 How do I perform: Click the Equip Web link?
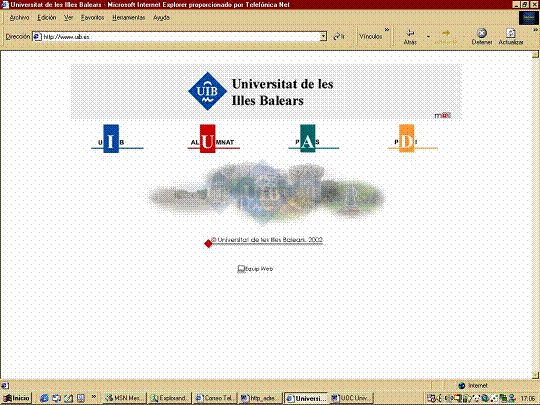255,269
